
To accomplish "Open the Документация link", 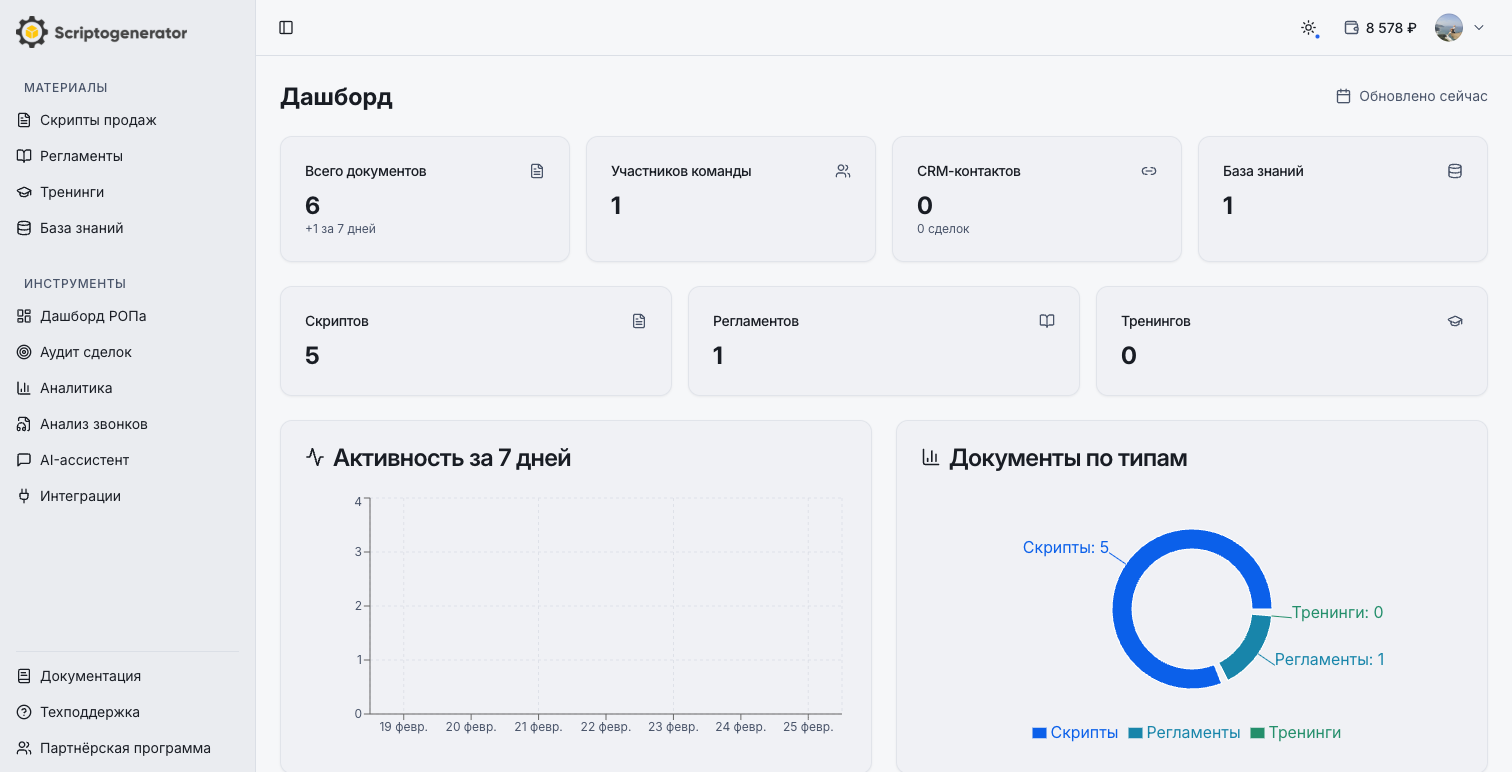I will click(90, 676).
